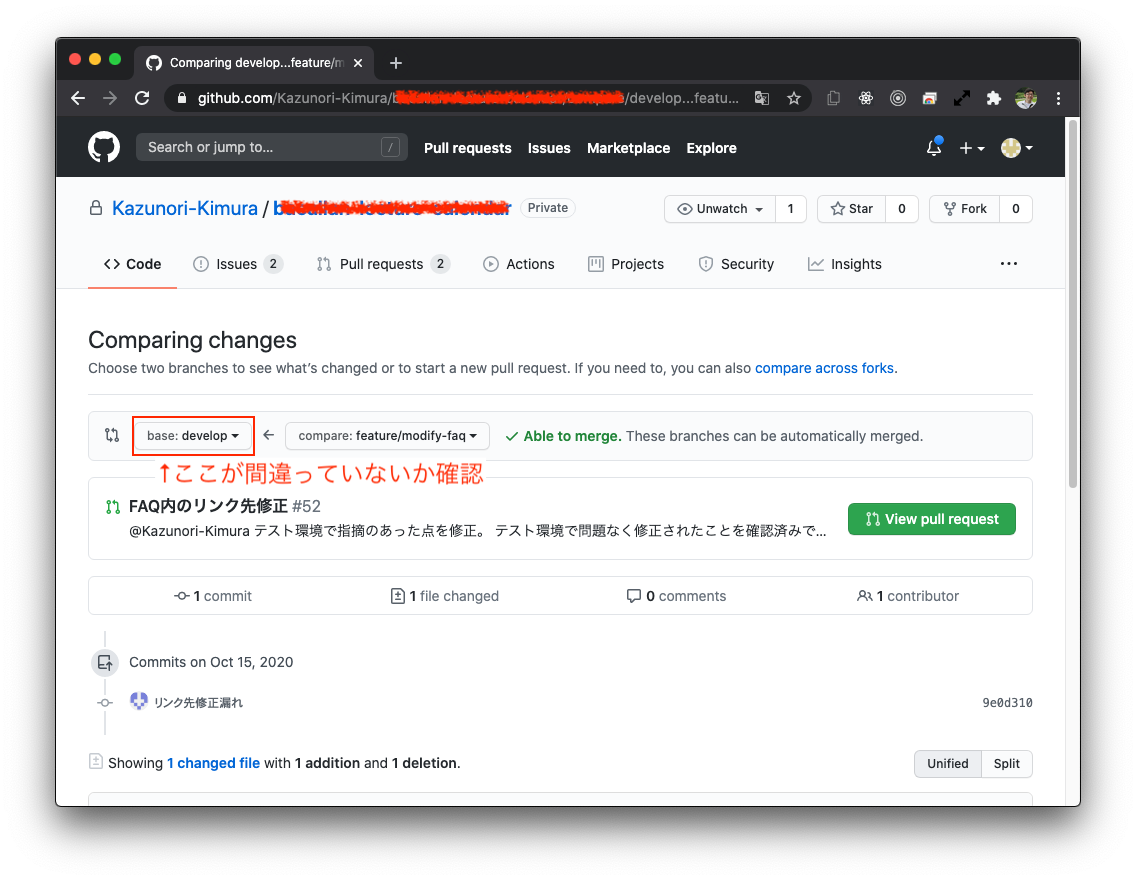The width and height of the screenshot is (1136, 880).
Task: Fork the repository
Action: [x=964, y=209]
